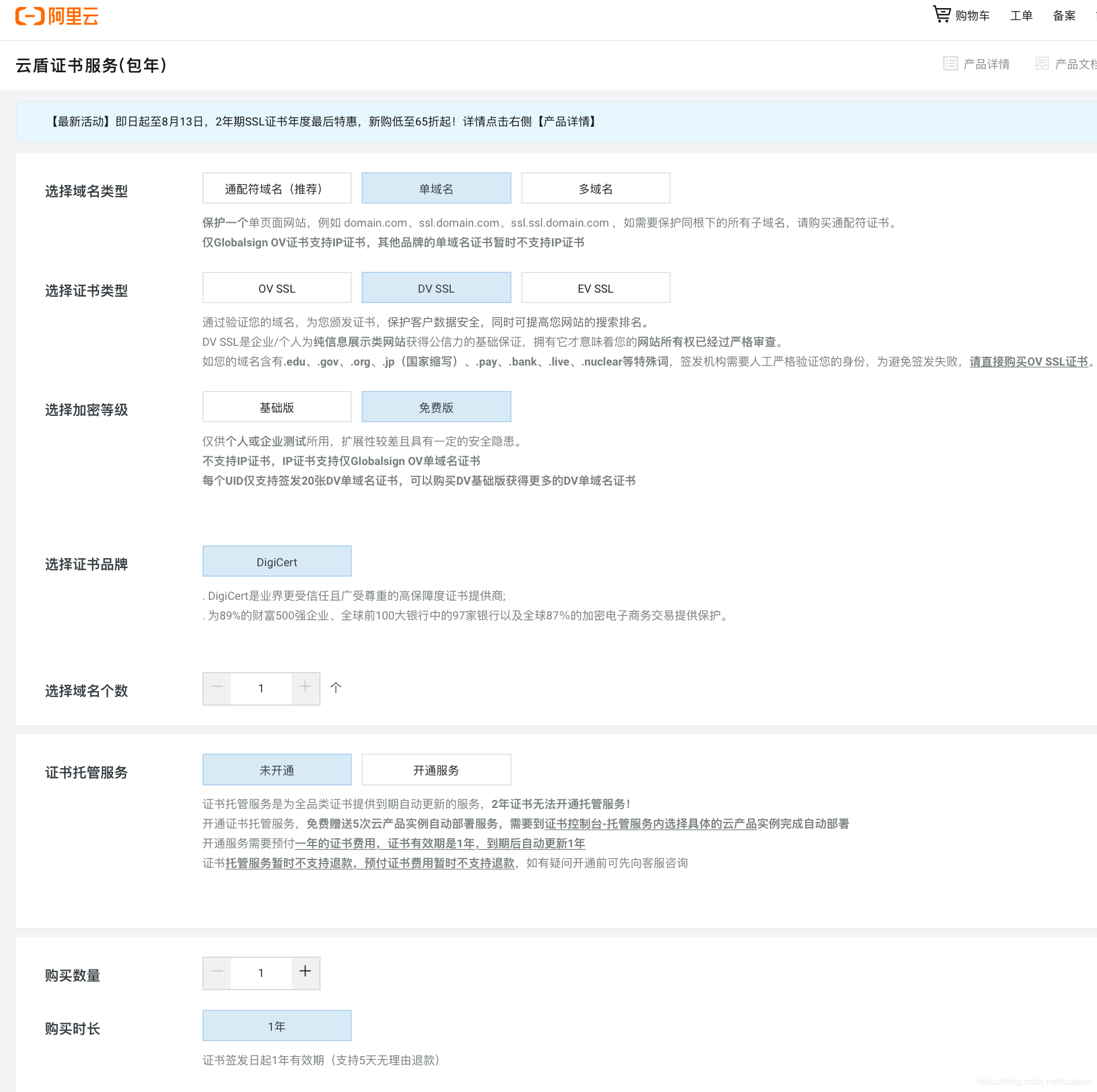Click the 证书签发日起1年有效期 note
Image resolution: width=1097 pixels, height=1092 pixels.
[323, 1060]
